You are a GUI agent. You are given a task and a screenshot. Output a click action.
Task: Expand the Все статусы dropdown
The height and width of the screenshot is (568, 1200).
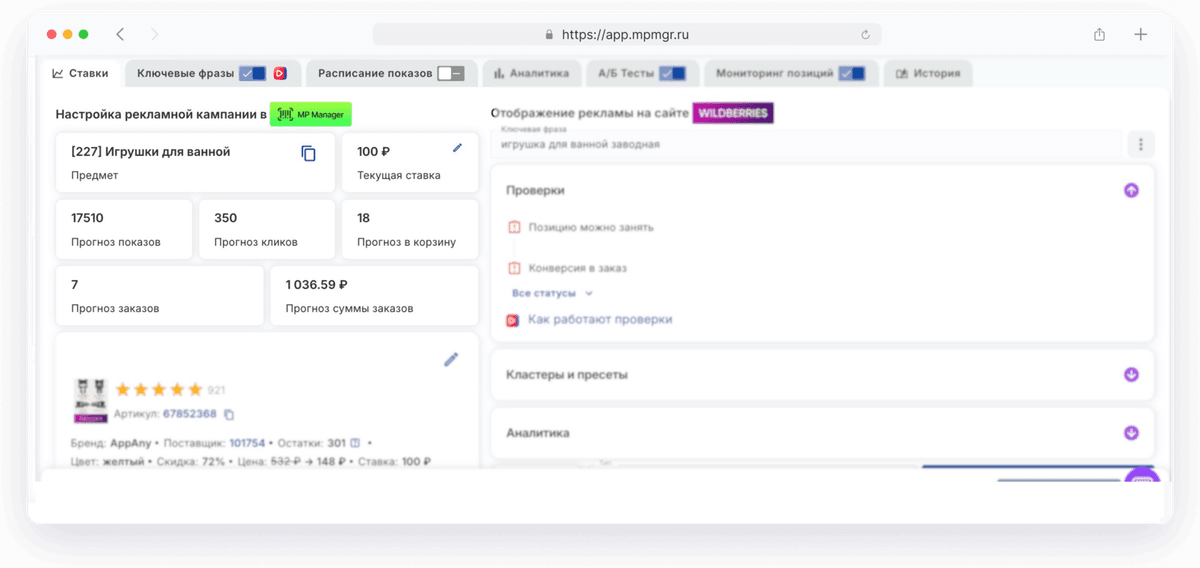(x=552, y=293)
